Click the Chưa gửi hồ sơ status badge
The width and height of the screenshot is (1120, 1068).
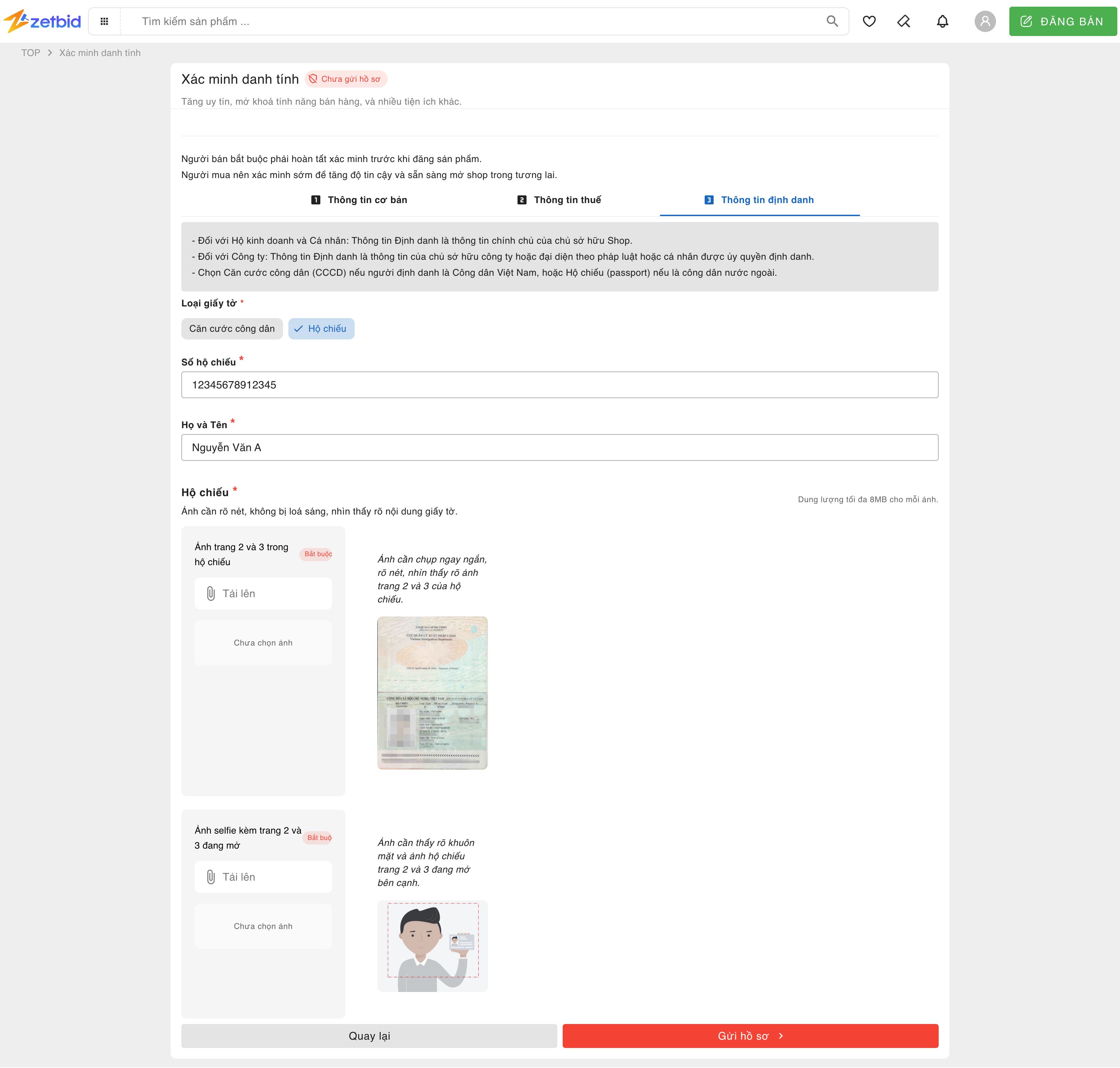(x=346, y=79)
